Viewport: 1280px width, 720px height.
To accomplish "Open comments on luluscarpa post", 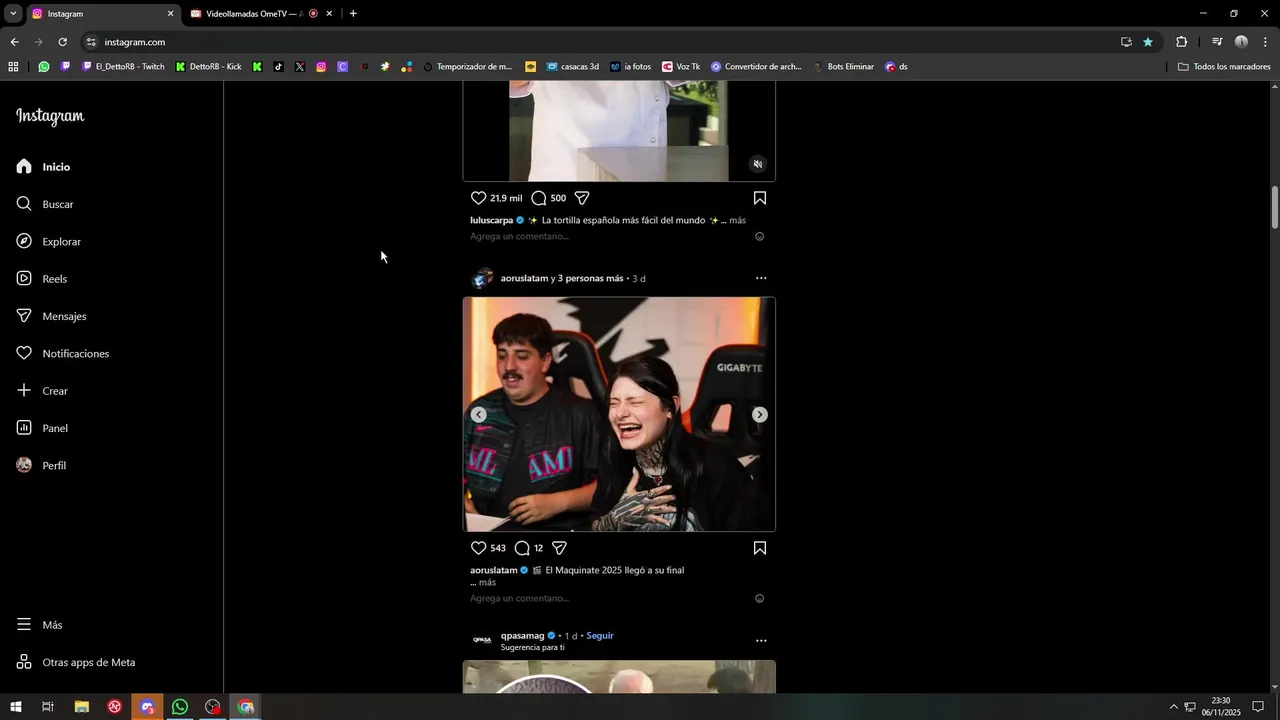I will (539, 198).
